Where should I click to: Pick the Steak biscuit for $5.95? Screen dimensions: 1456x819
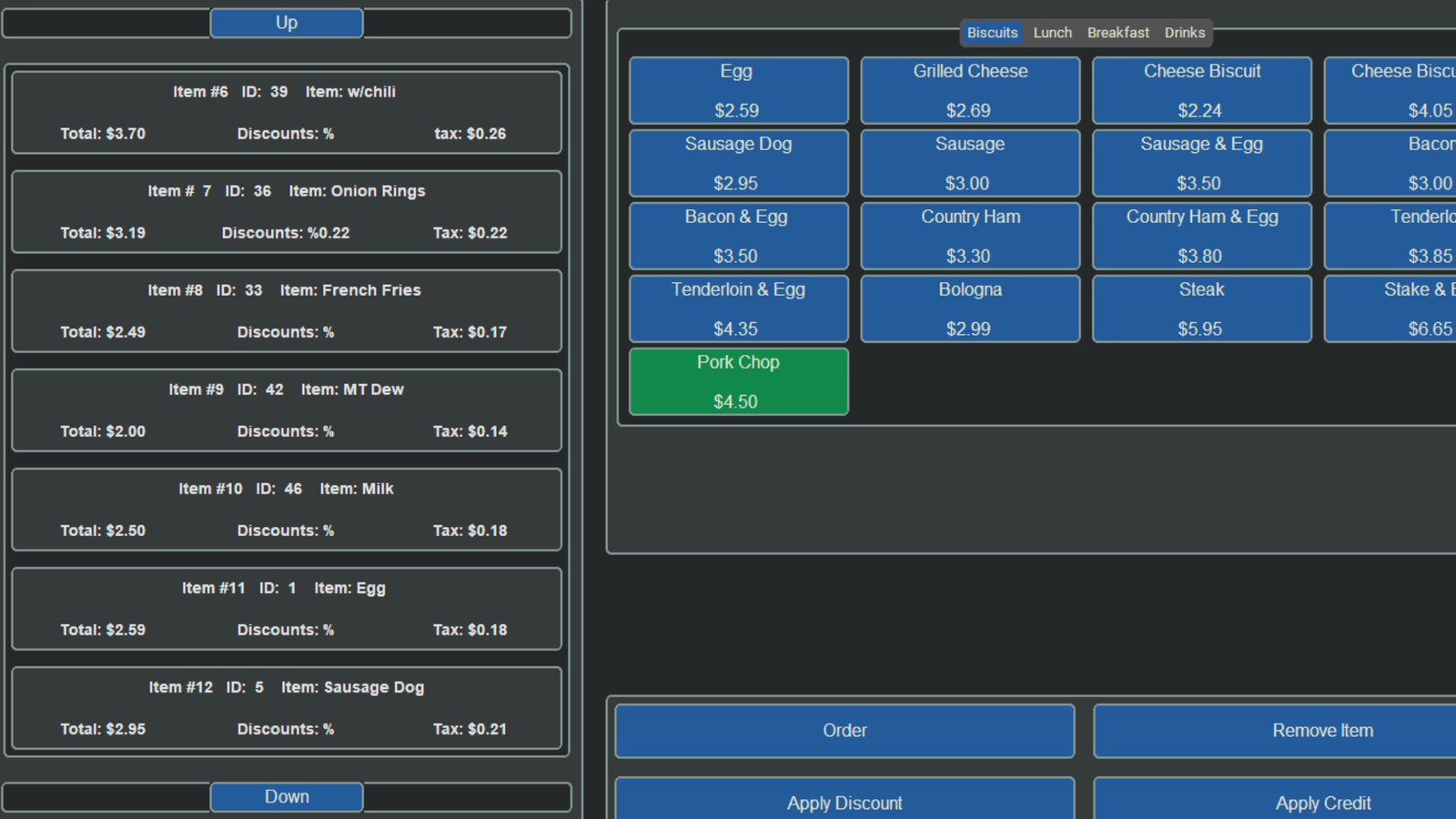[1201, 308]
